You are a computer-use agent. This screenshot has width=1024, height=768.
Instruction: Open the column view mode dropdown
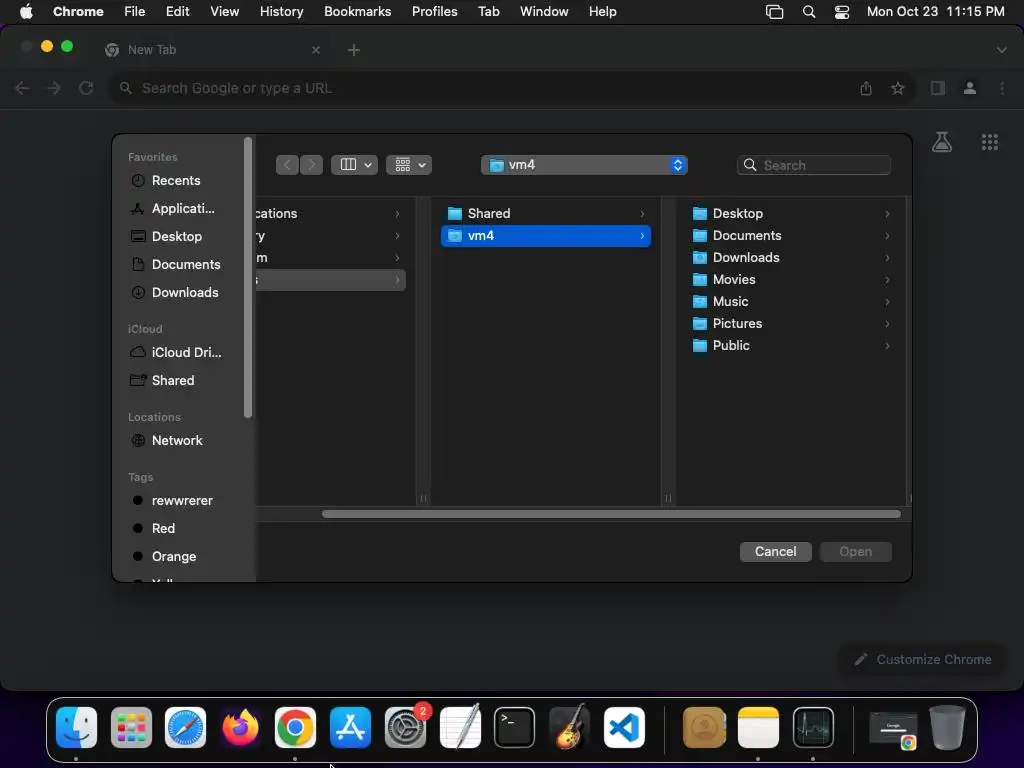pyautogui.click(x=355, y=165)
